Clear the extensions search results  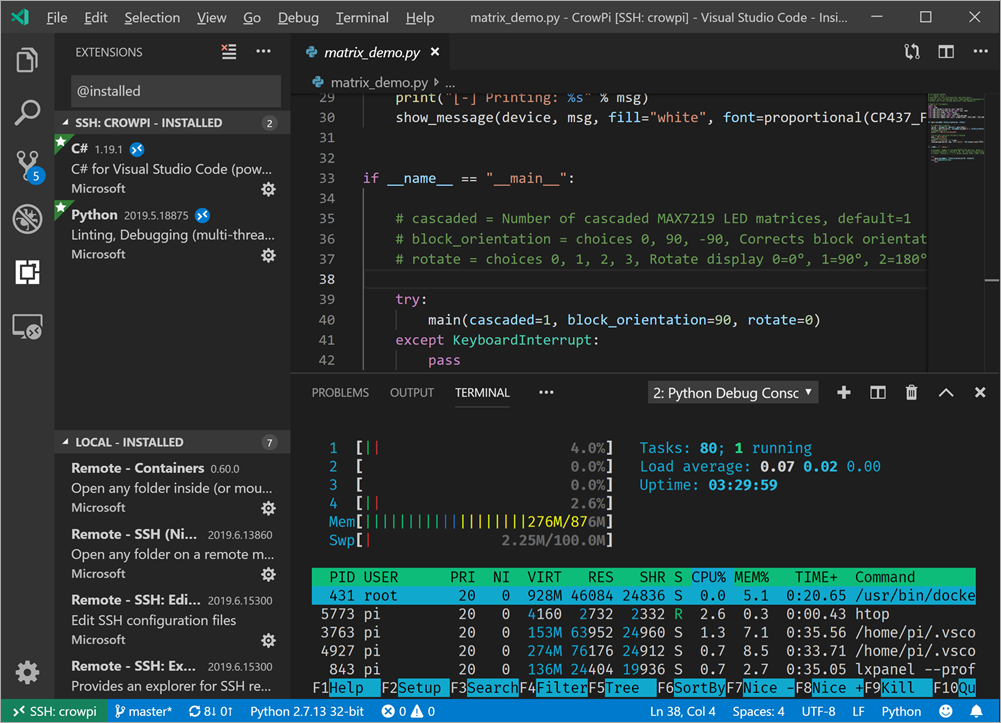pyautogui.click(x=229, y=52)
